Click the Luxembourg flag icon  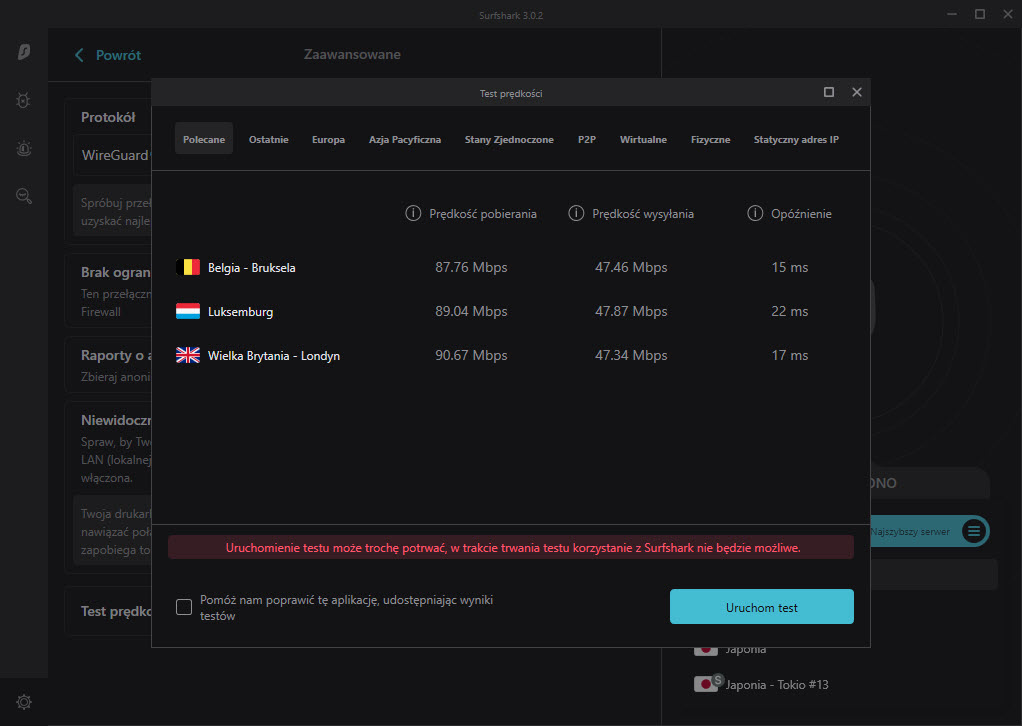[x=188, y=312]
